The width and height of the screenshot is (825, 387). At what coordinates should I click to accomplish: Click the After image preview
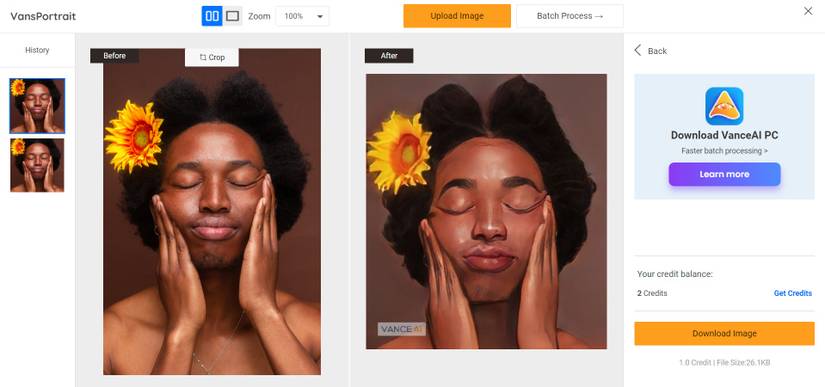[x=486, y=211]
